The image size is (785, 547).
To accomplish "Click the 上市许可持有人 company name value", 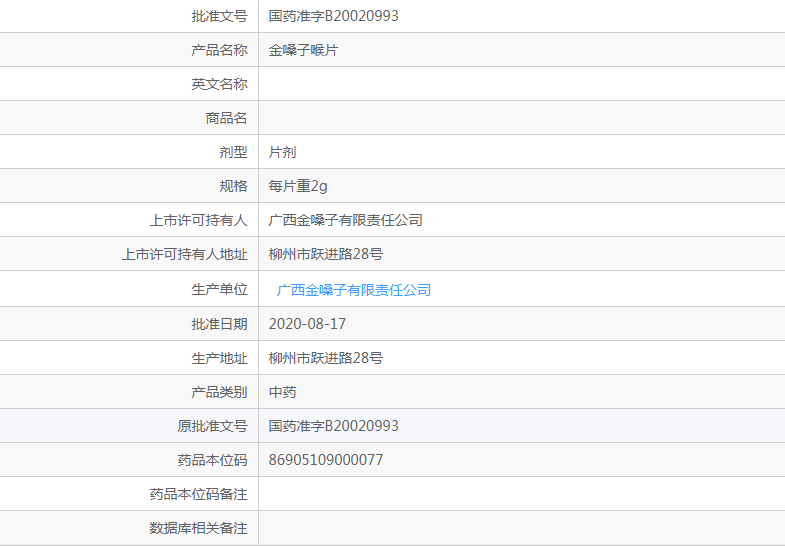I will 345,220.
